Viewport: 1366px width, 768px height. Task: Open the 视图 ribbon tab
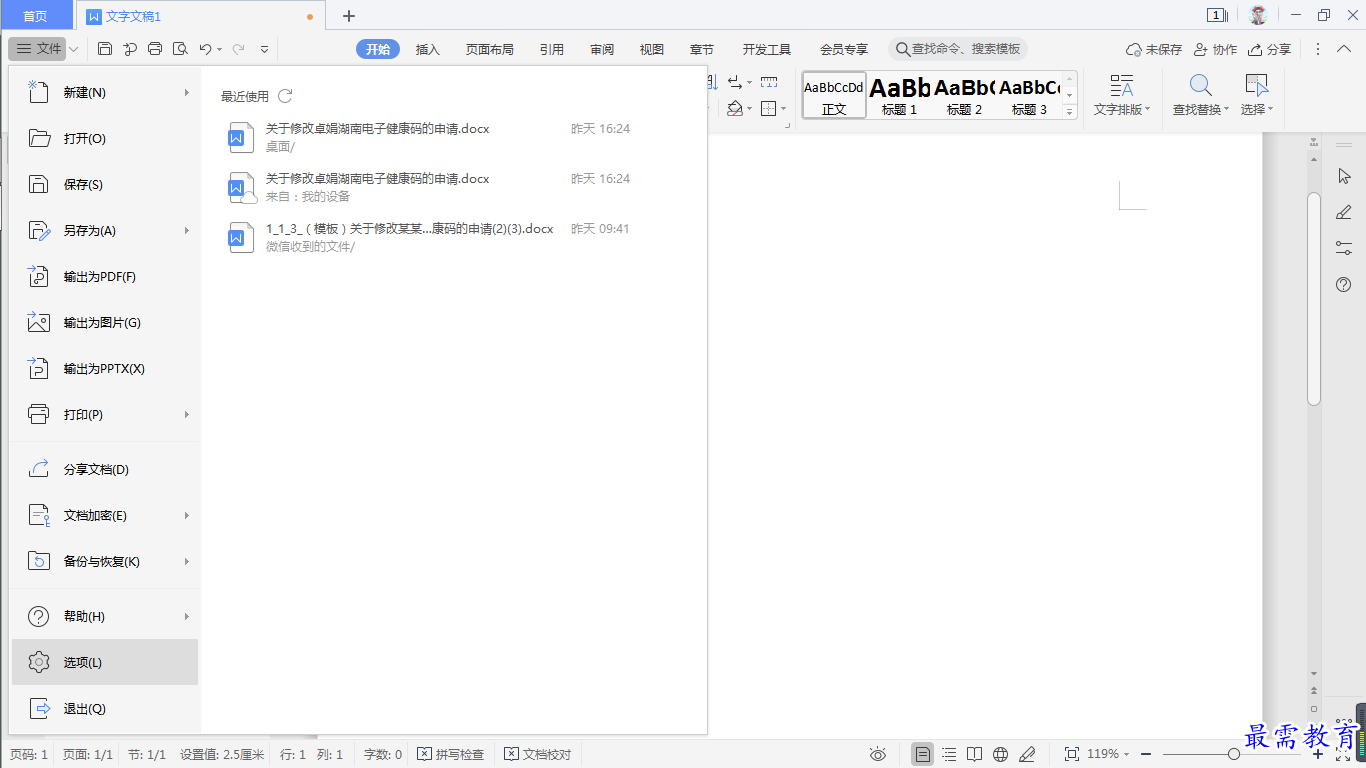(652, 49)
